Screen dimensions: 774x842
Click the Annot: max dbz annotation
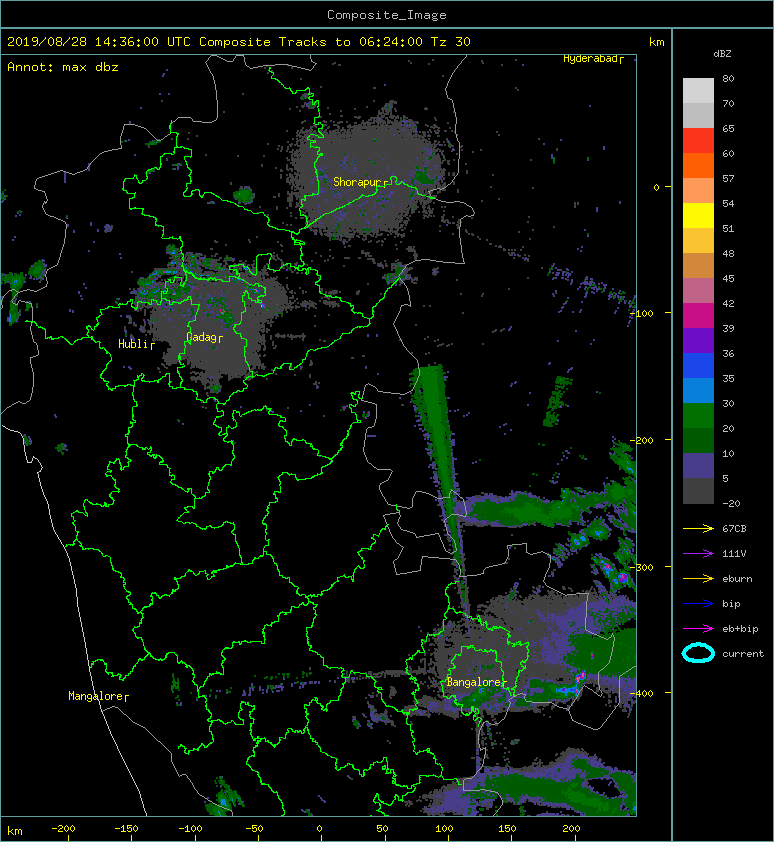(x=63, y=67)
